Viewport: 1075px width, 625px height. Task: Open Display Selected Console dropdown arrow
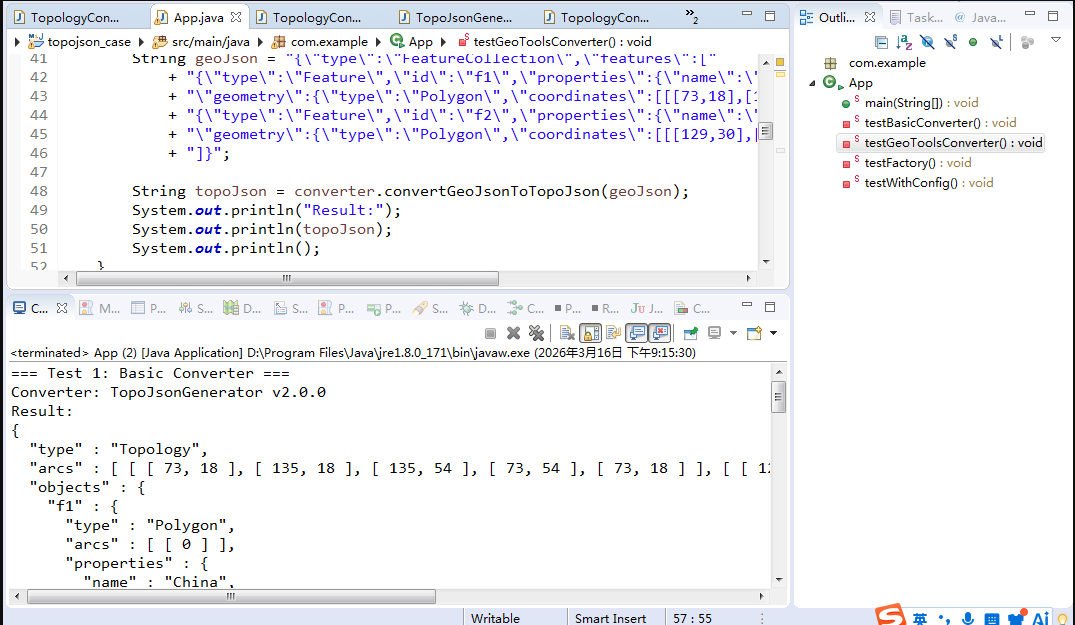[x=733, y=333]
